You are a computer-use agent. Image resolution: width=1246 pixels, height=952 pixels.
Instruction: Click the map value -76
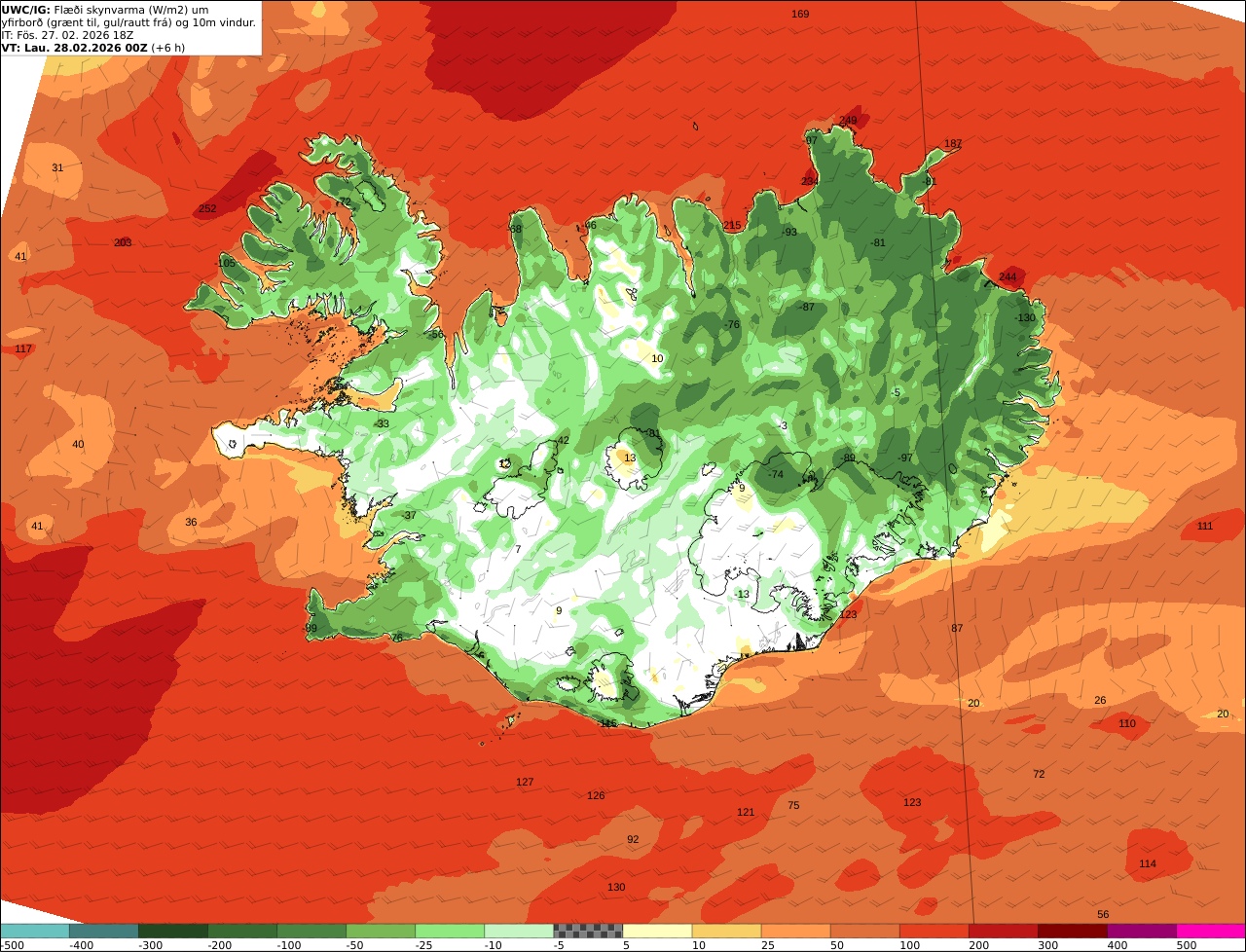[731, 324]
